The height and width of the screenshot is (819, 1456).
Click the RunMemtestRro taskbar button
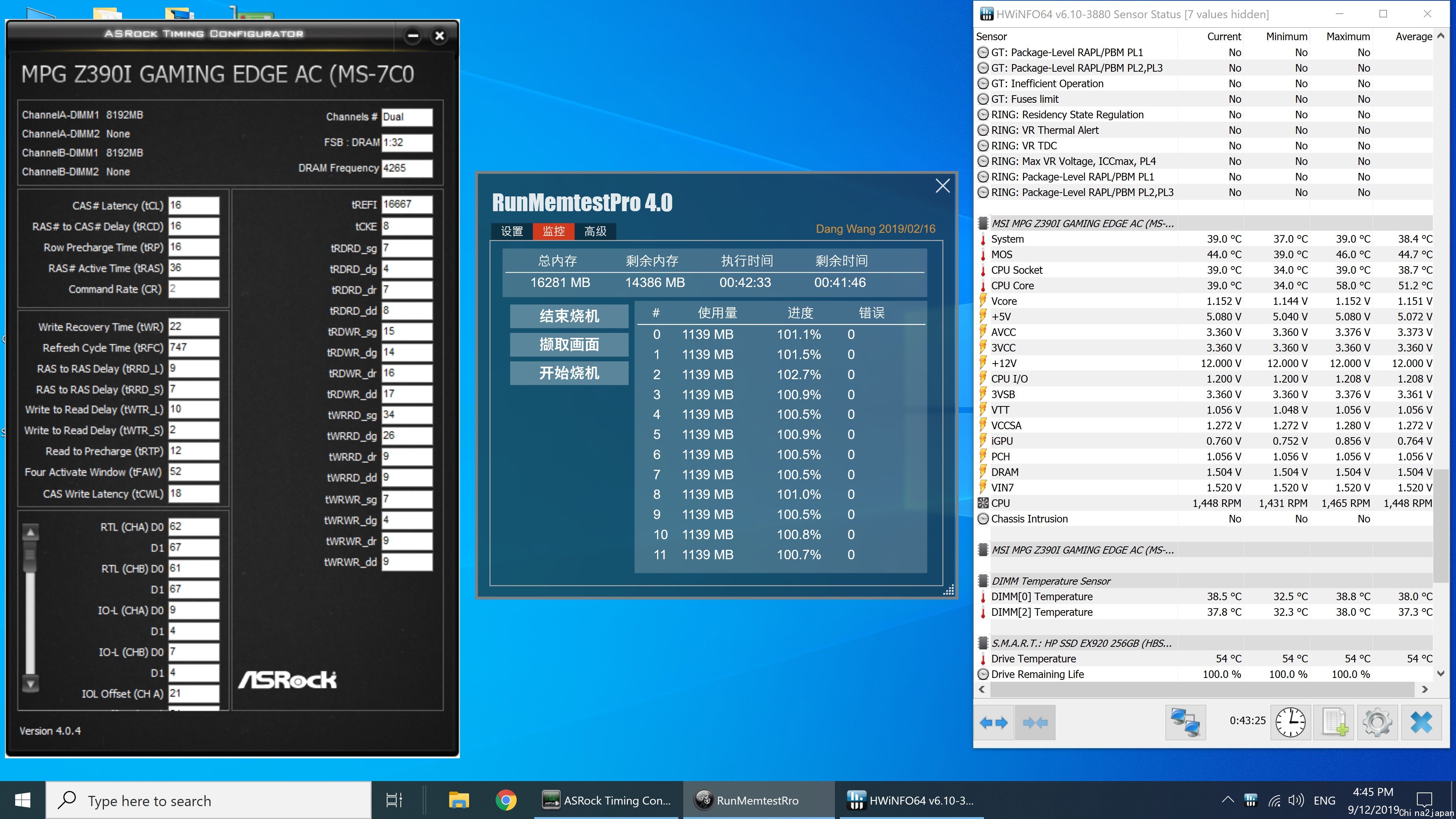[758, 800]
